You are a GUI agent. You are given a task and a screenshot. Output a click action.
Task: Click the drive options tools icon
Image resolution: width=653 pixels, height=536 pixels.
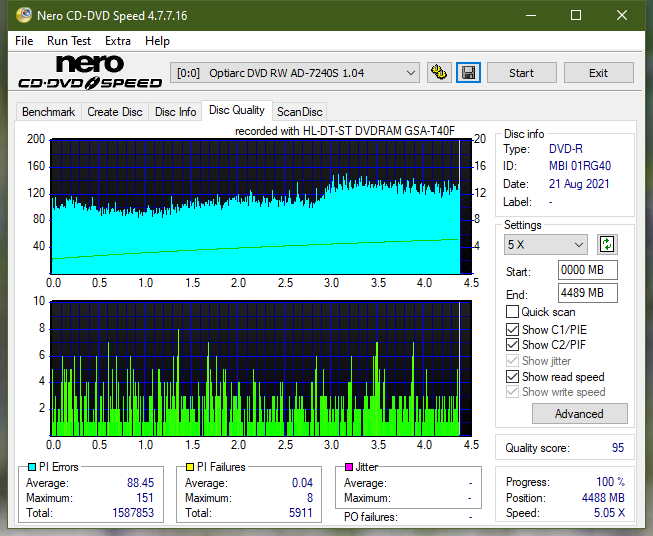(x=439, y=73)
